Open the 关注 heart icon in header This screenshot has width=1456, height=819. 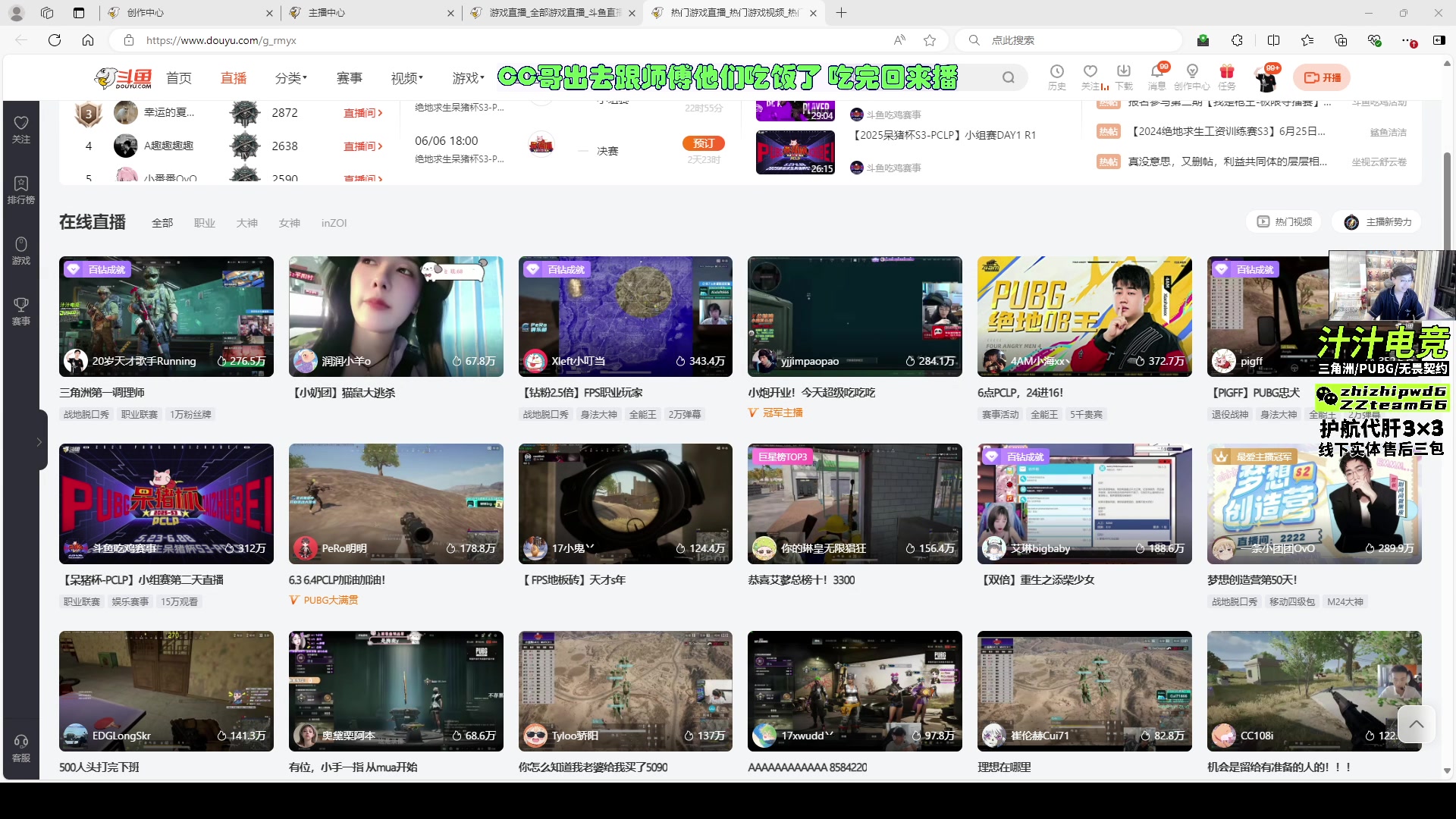(x=1090, y=77)
